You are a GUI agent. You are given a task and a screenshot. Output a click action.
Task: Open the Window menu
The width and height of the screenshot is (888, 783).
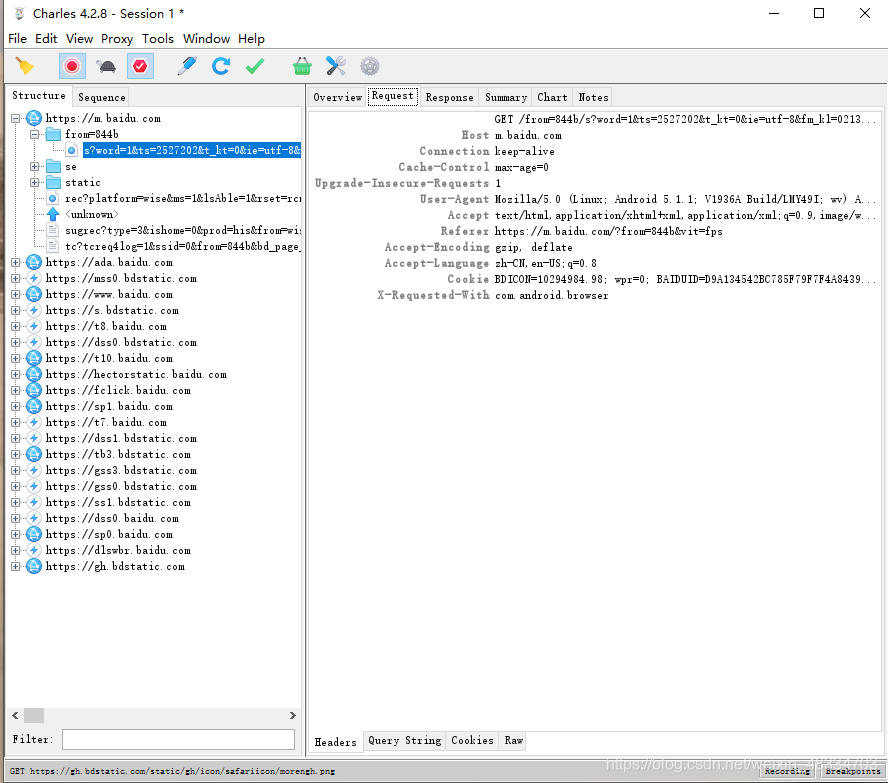tap(206, 38)
